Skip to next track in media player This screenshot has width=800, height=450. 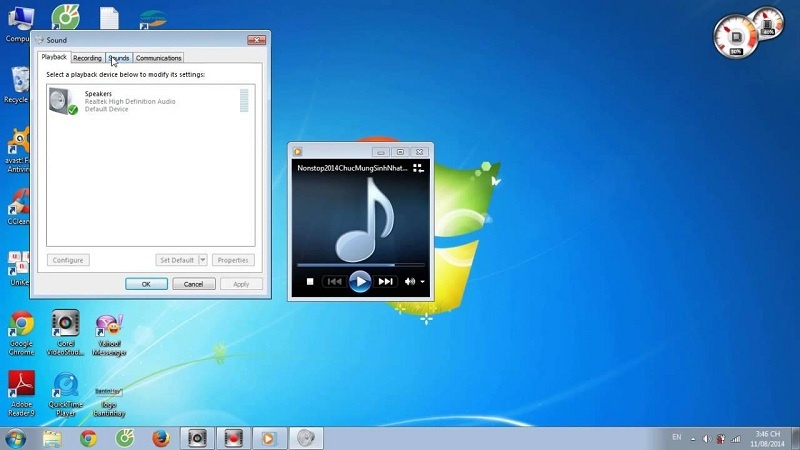point(385,282)
